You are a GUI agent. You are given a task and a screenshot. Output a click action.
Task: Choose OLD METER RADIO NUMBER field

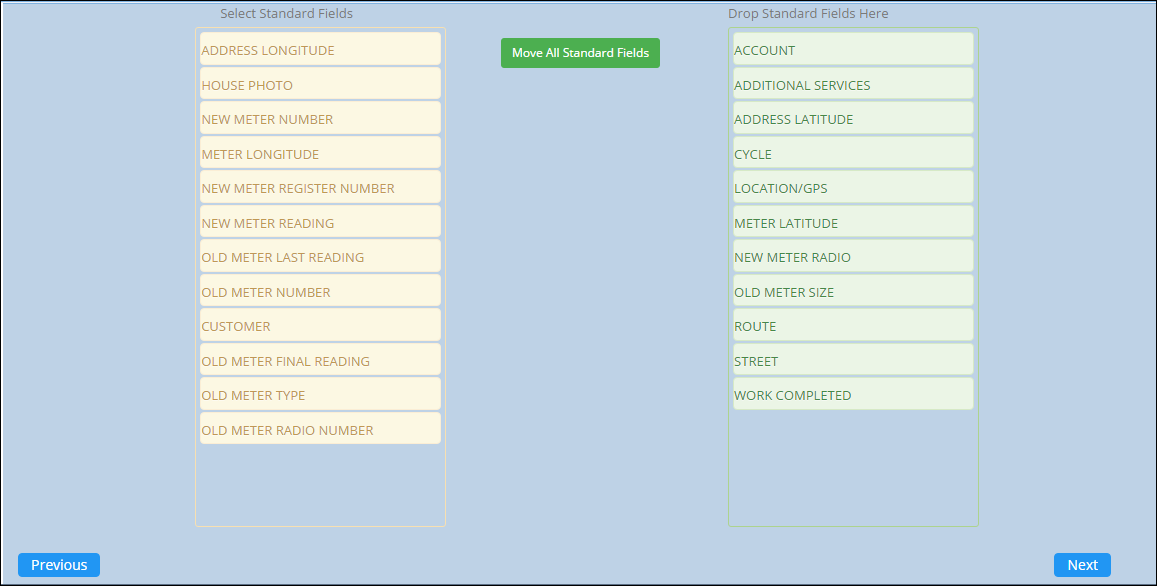tap(320, 430)
